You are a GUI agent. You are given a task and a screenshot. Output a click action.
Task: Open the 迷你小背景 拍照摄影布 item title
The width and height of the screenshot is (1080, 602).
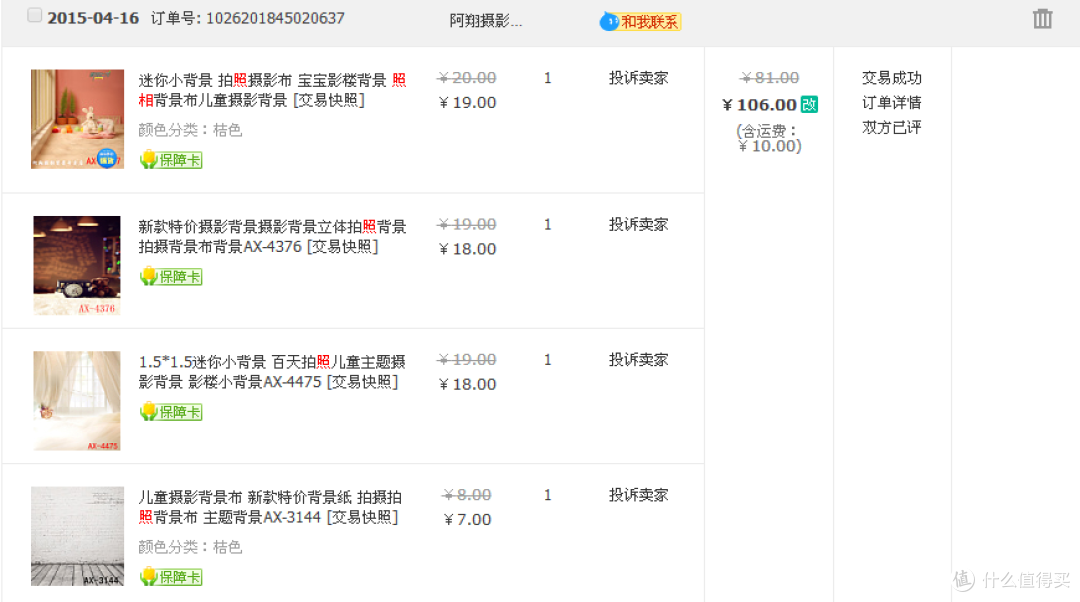(273, 90)
